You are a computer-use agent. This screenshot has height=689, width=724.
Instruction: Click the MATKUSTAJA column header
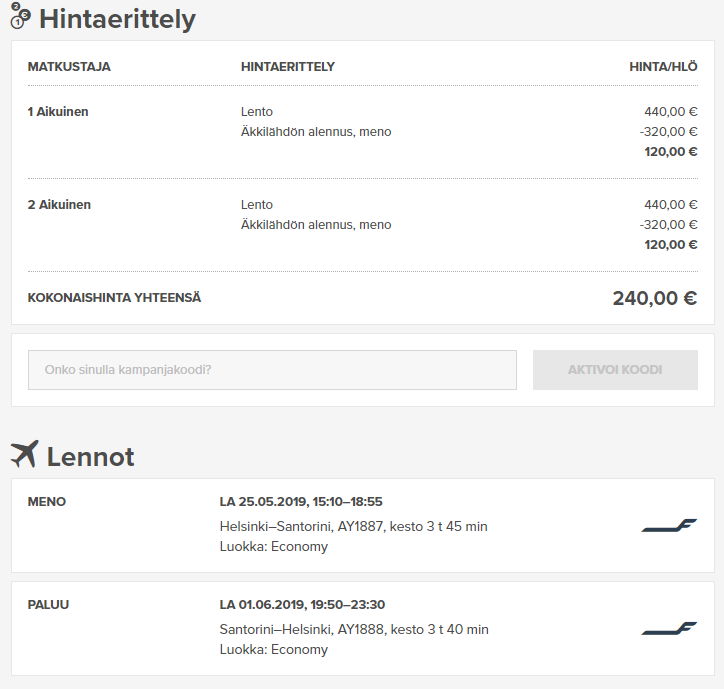tap(69, 66)
